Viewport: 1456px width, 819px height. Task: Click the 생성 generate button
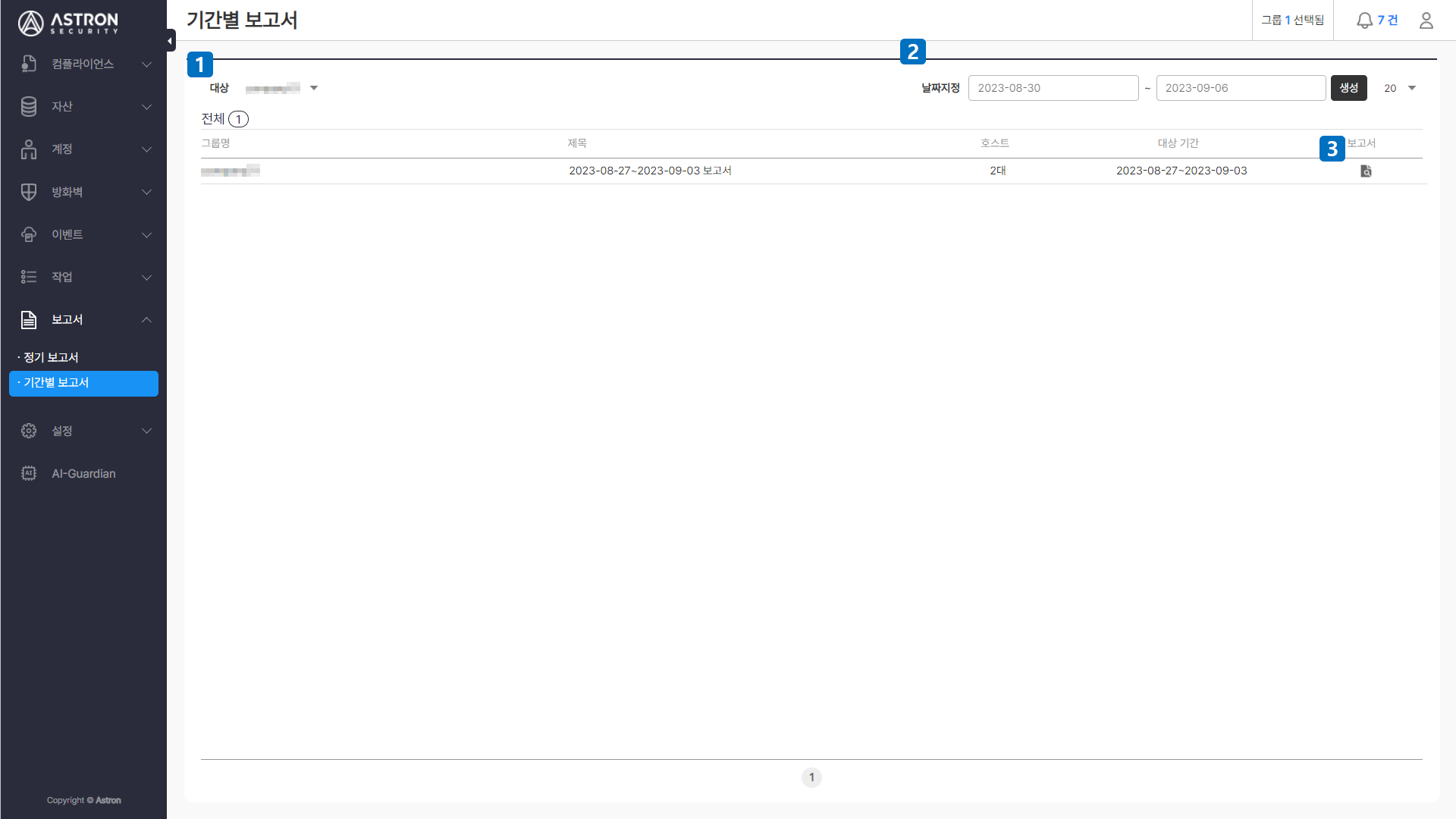1348,88
